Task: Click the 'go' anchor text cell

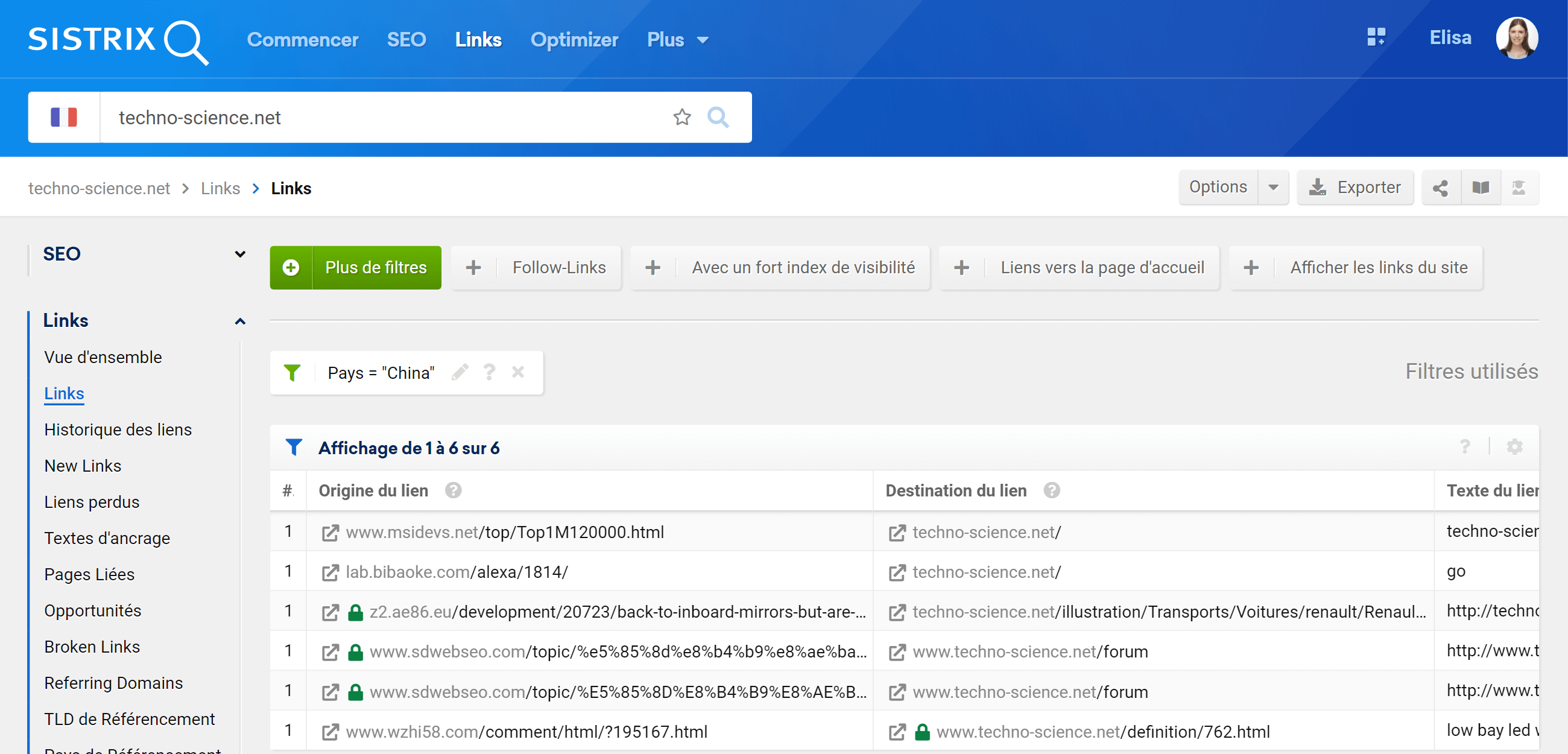Action: pos(1456,572)
